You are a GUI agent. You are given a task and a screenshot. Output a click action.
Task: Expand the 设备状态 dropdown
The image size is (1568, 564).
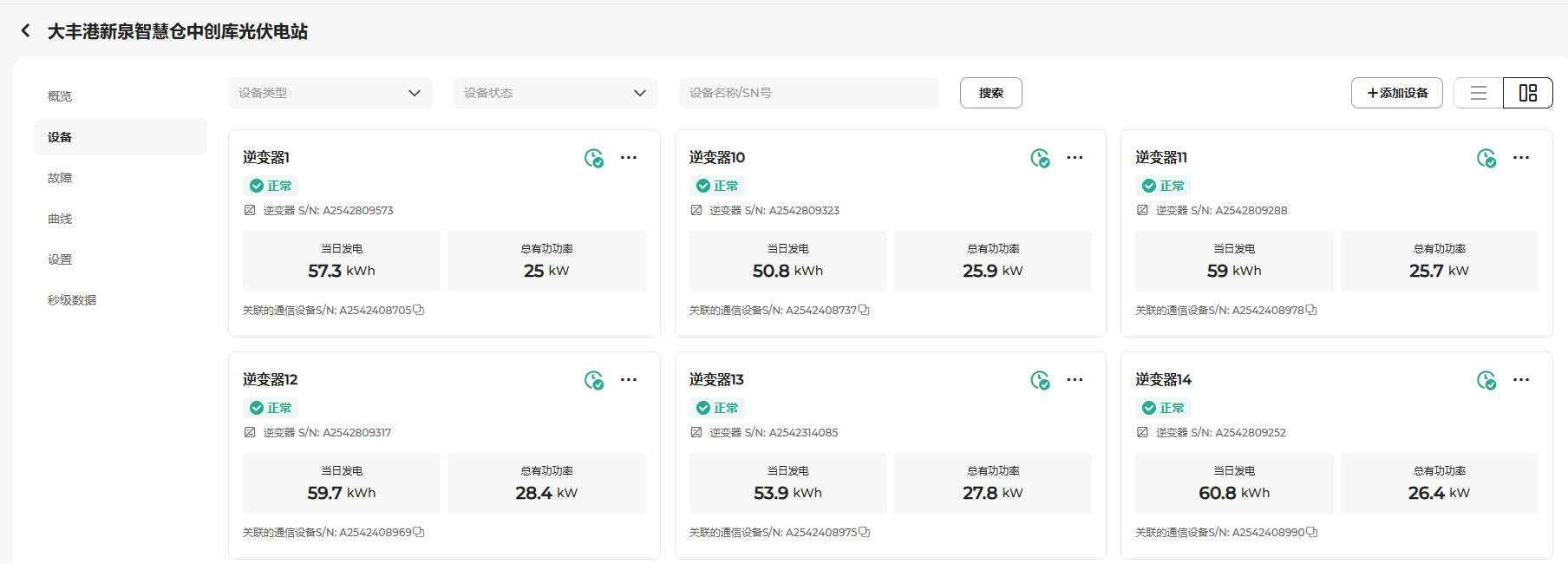click(x=555, y=93)
